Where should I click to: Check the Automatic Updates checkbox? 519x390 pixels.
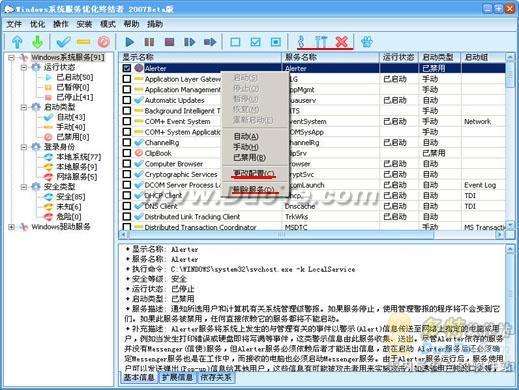pyautogui.click(x=127, y=100)
